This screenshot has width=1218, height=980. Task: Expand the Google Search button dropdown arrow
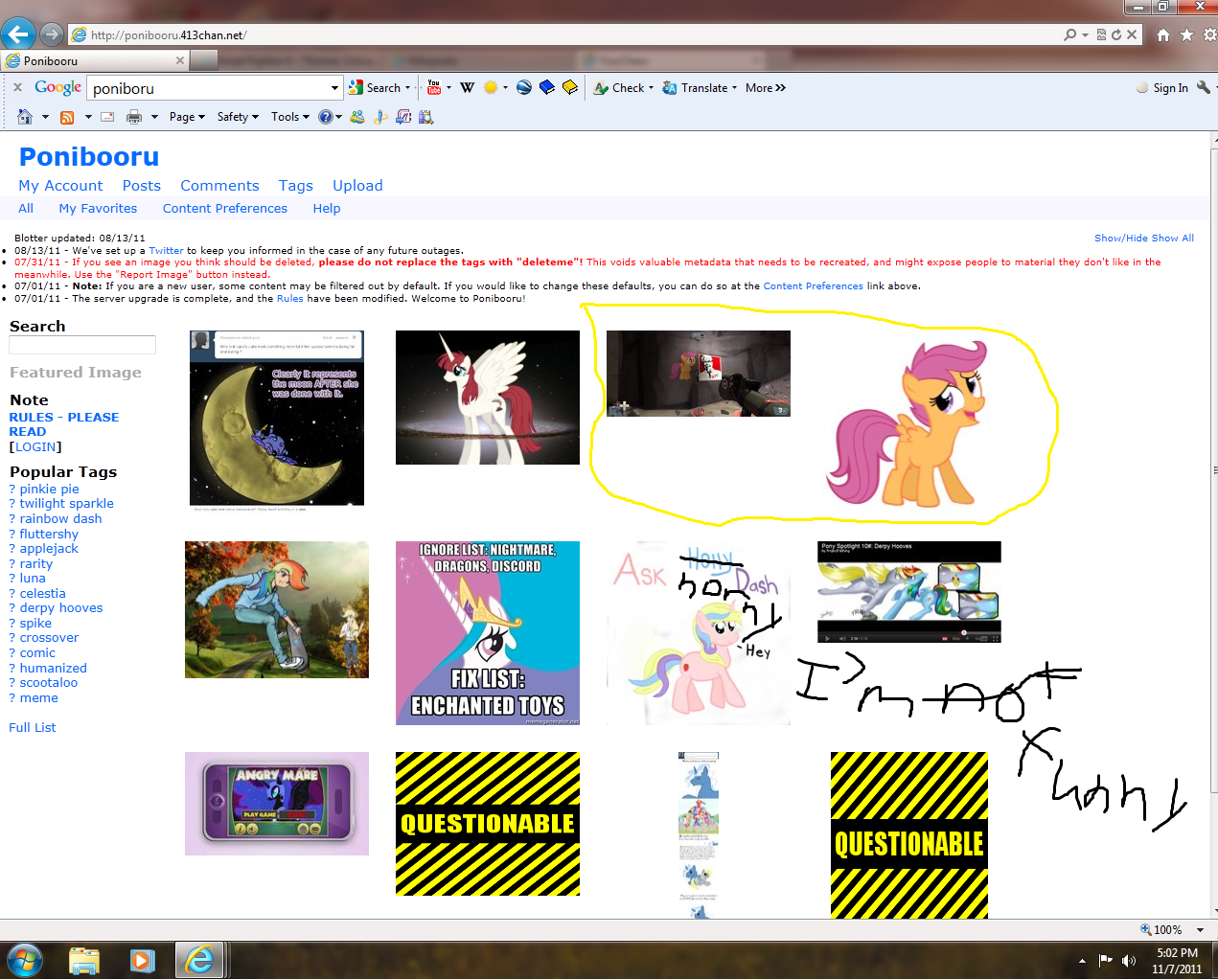407,88
